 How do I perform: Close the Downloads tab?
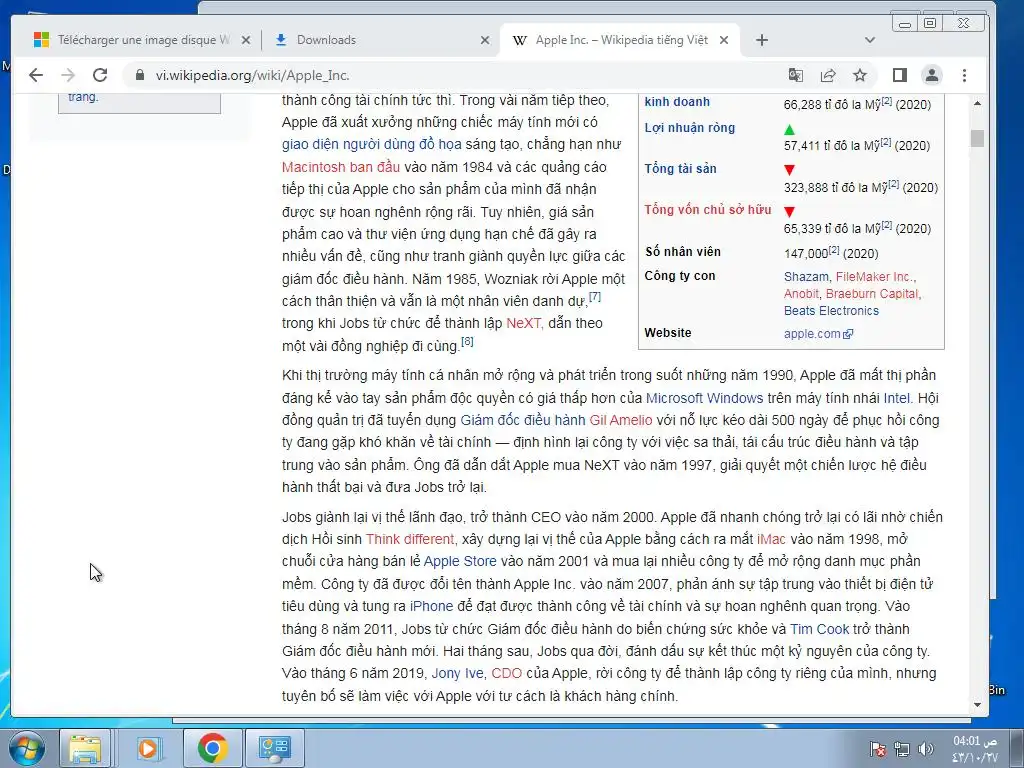click(x=485, y=40)
